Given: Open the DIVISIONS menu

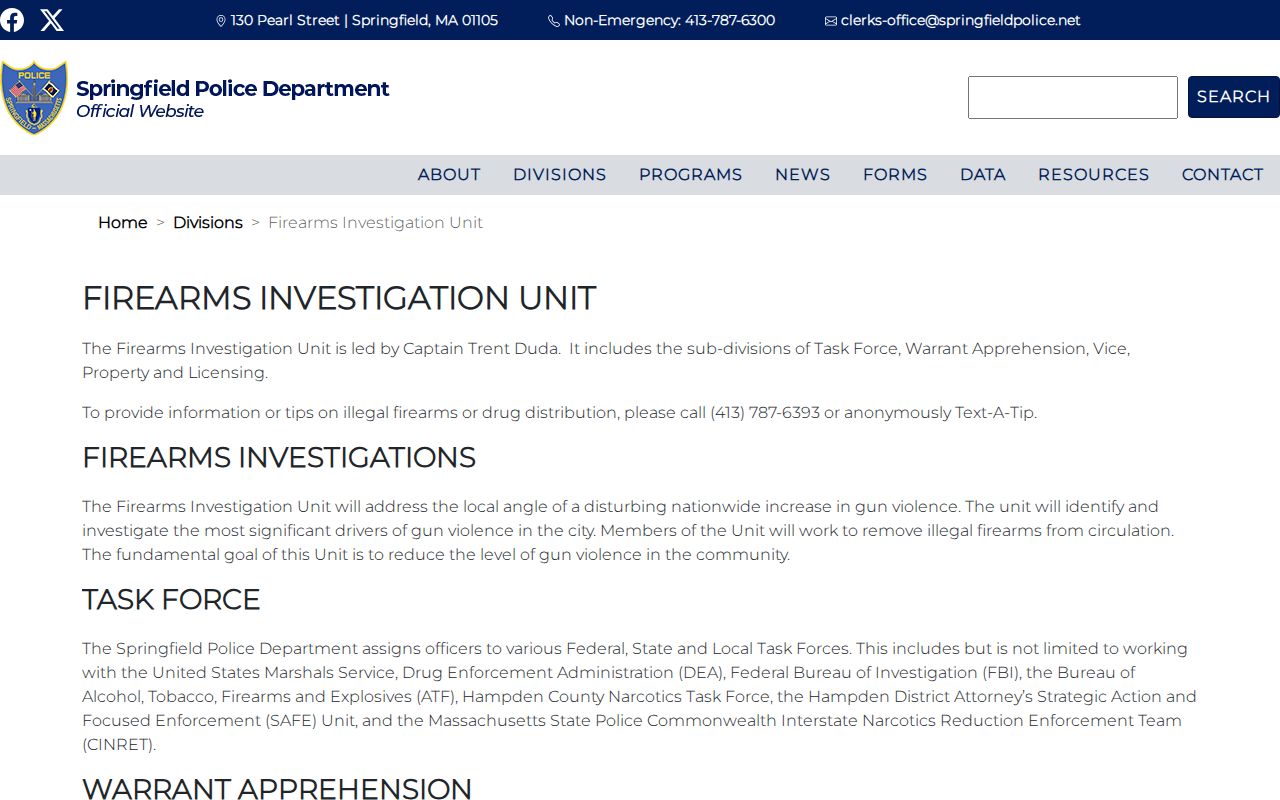Looking at the screenshot, I should click(559, 174).
